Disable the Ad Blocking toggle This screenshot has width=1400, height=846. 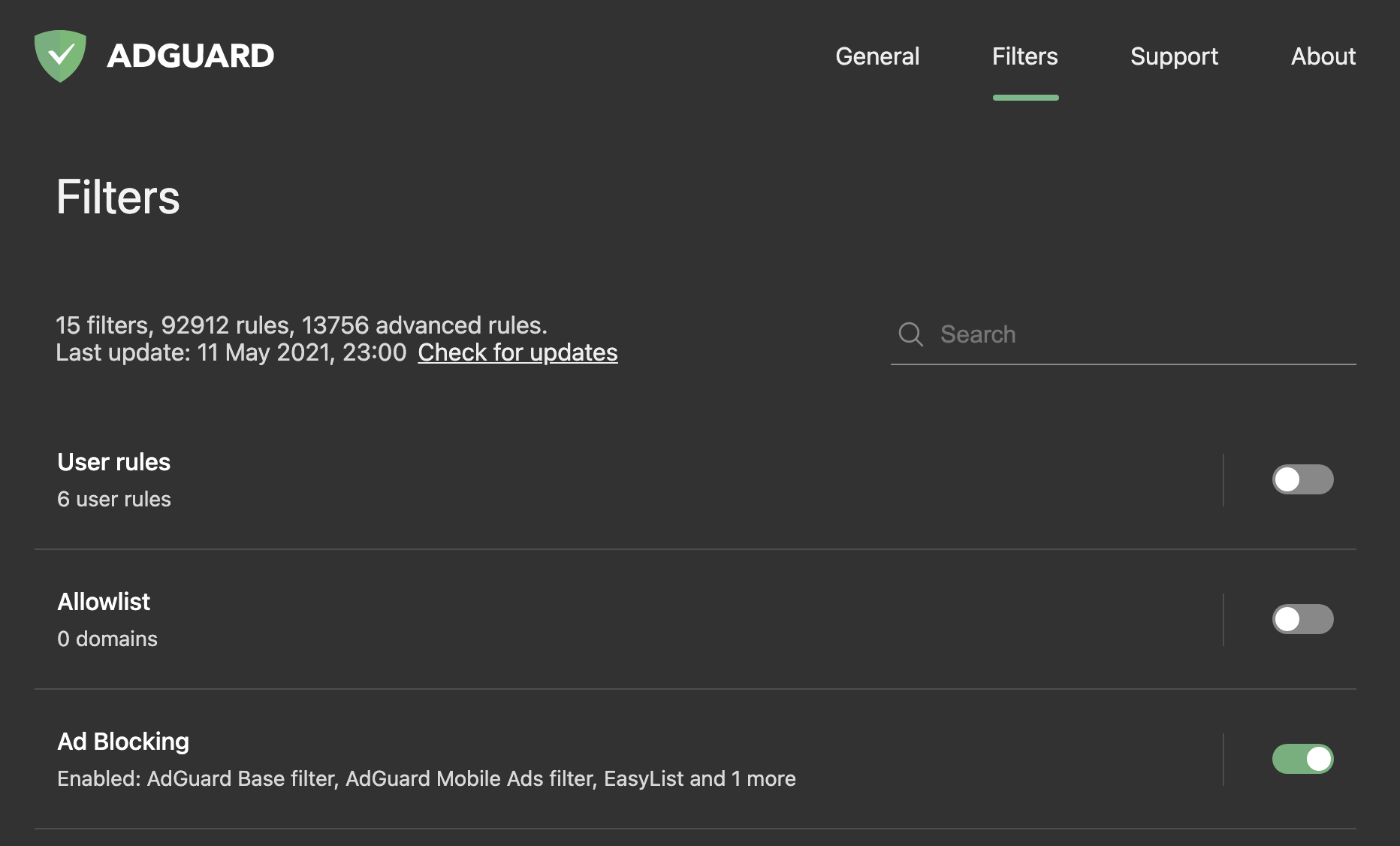[x=1303, y=759]
